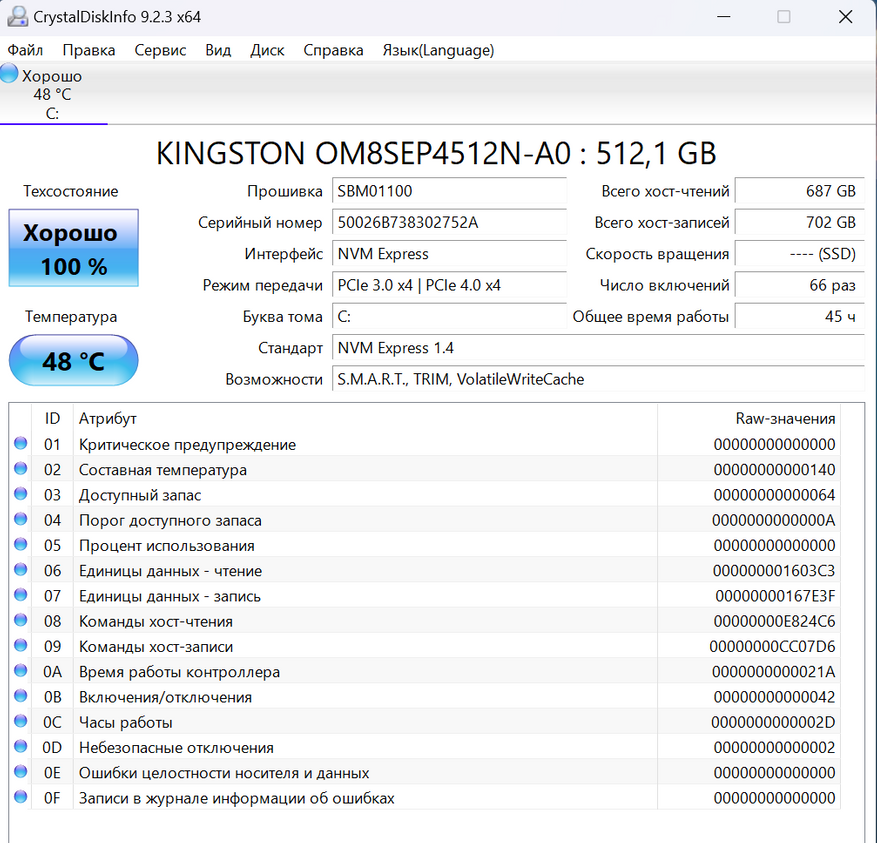Select Ошибки целостности носителя и данных text
Viewport: 877px width, 843px height.
point(224,773)
